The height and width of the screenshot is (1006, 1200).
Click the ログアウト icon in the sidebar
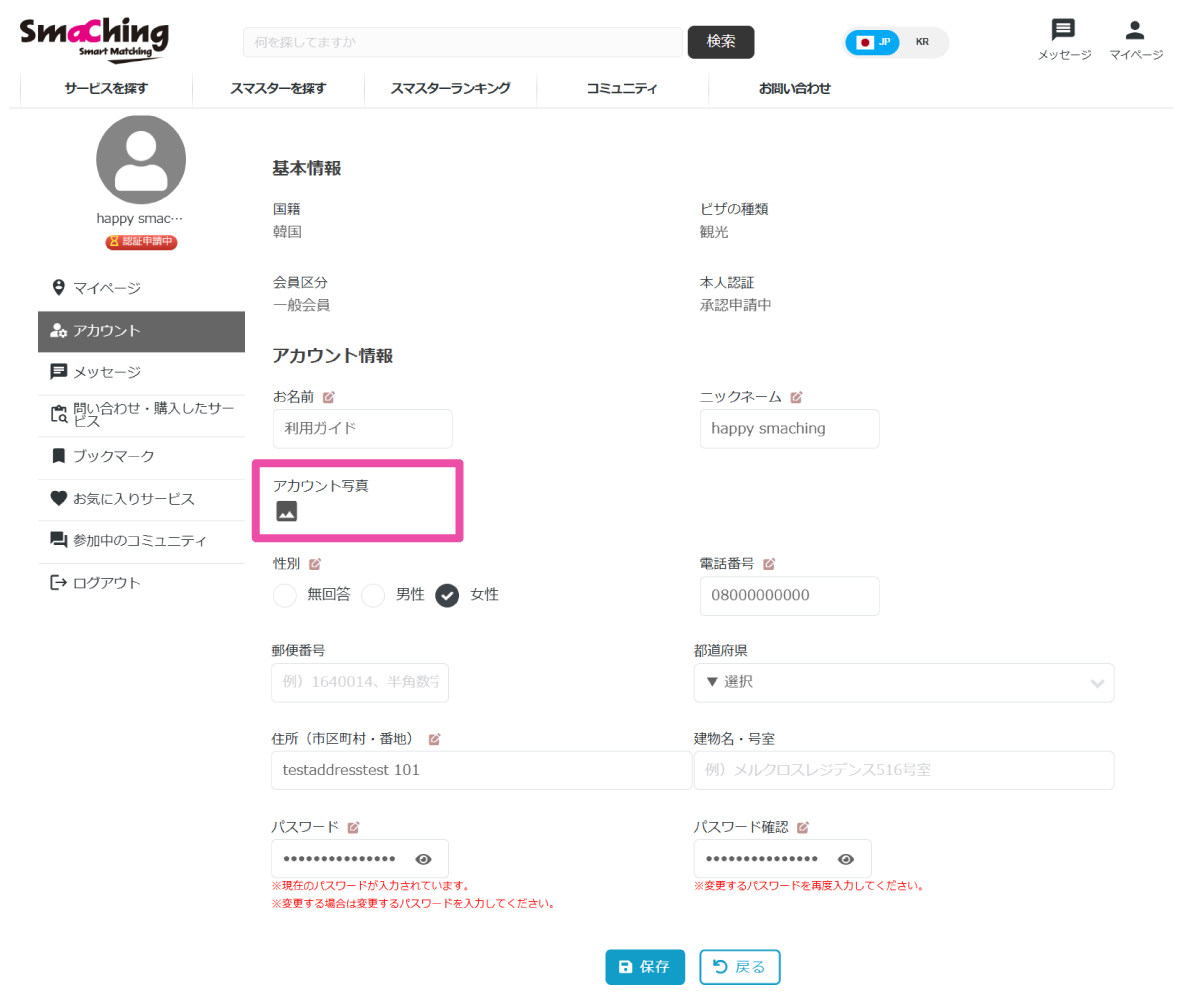(58, 582)
